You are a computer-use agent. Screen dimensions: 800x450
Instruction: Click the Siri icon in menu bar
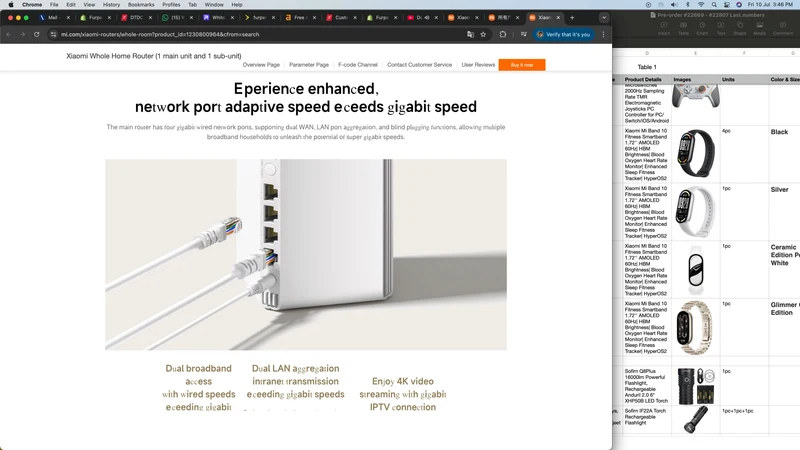[739, 5]
